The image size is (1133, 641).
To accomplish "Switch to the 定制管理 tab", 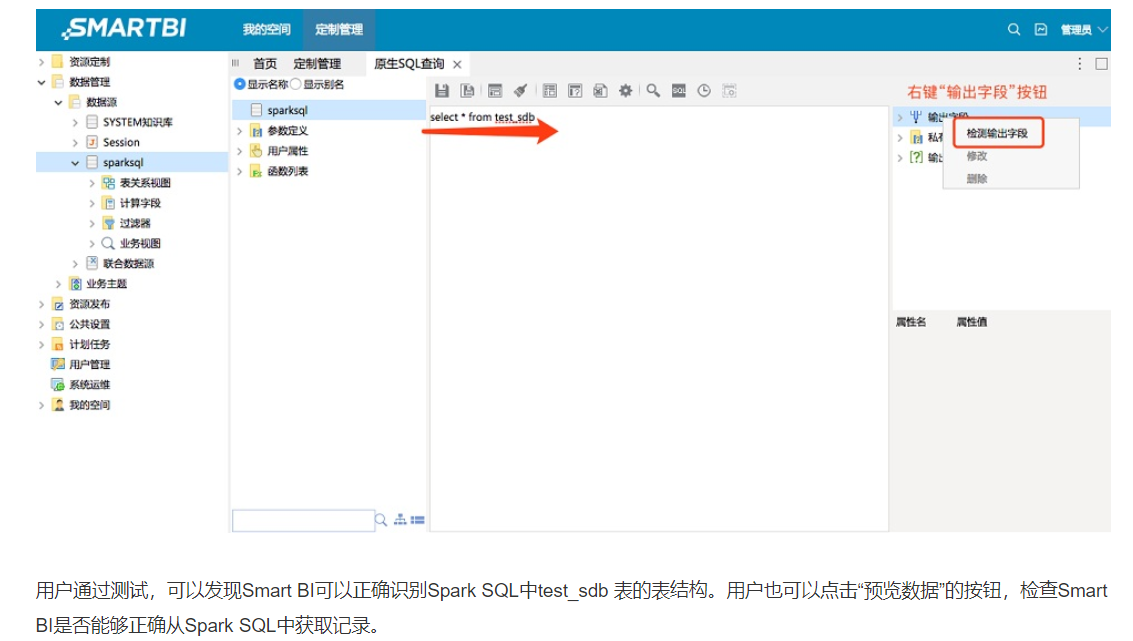I will click(x=317, y=64).
